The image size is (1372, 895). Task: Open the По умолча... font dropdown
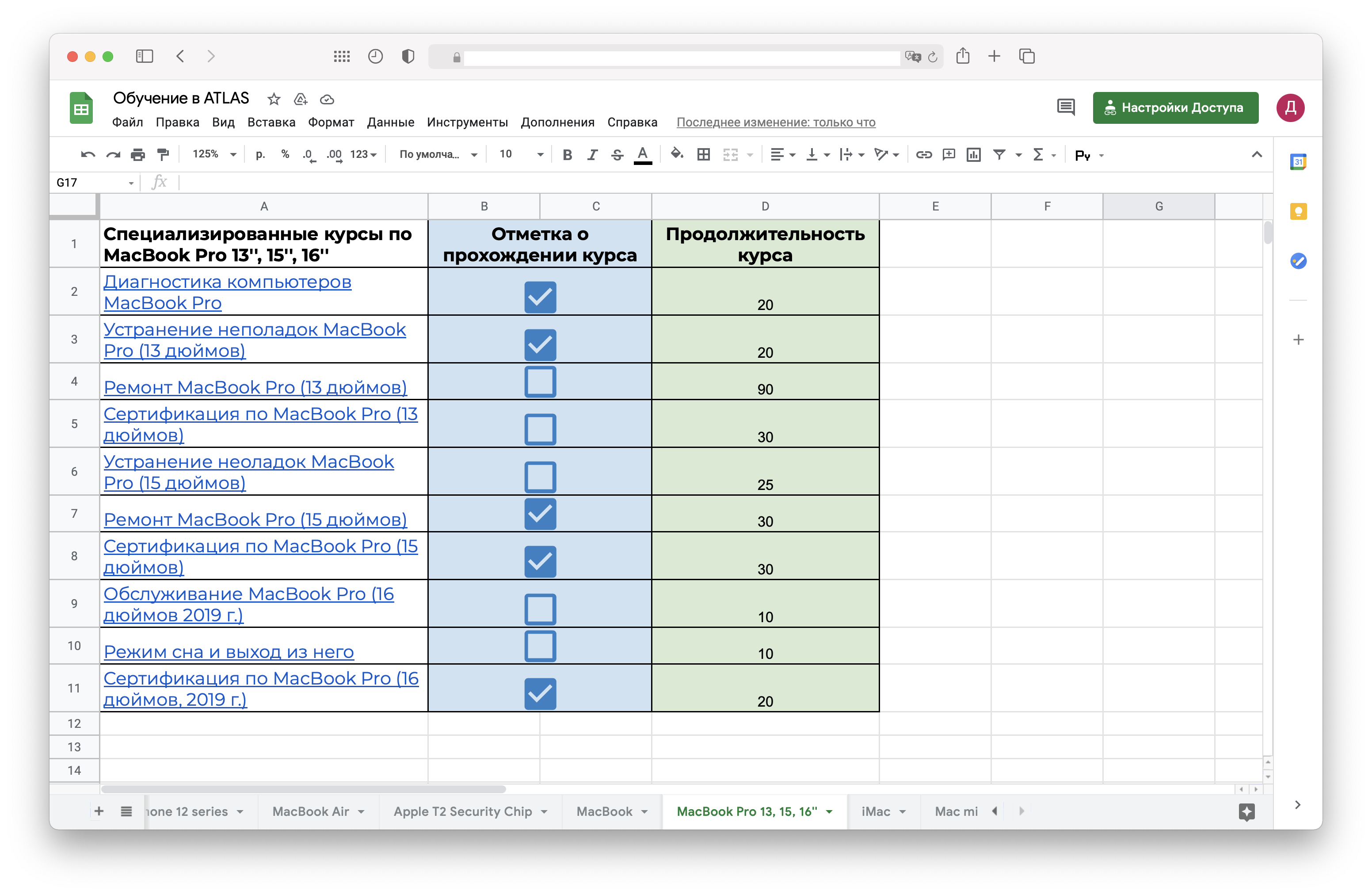click(x=438, y=155)
